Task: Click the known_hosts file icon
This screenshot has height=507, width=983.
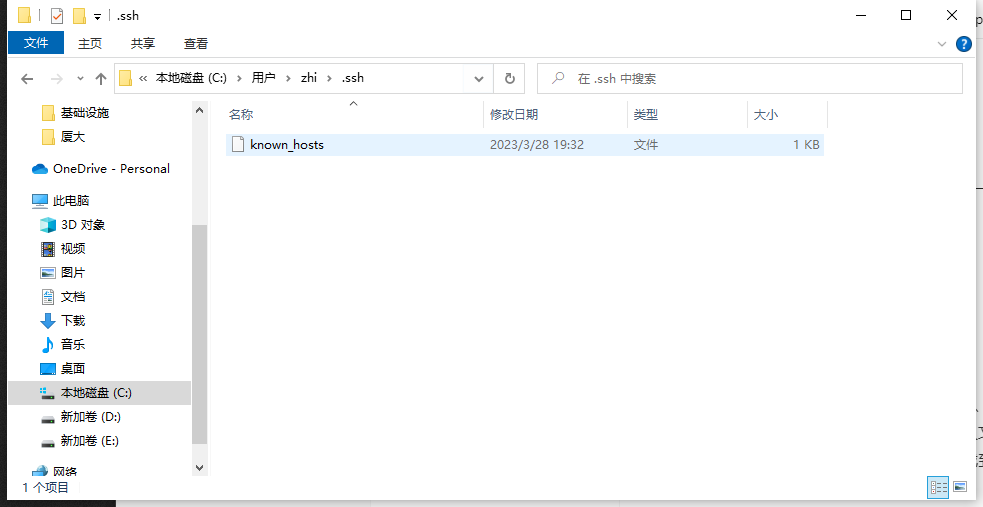Action: (238, 145)
